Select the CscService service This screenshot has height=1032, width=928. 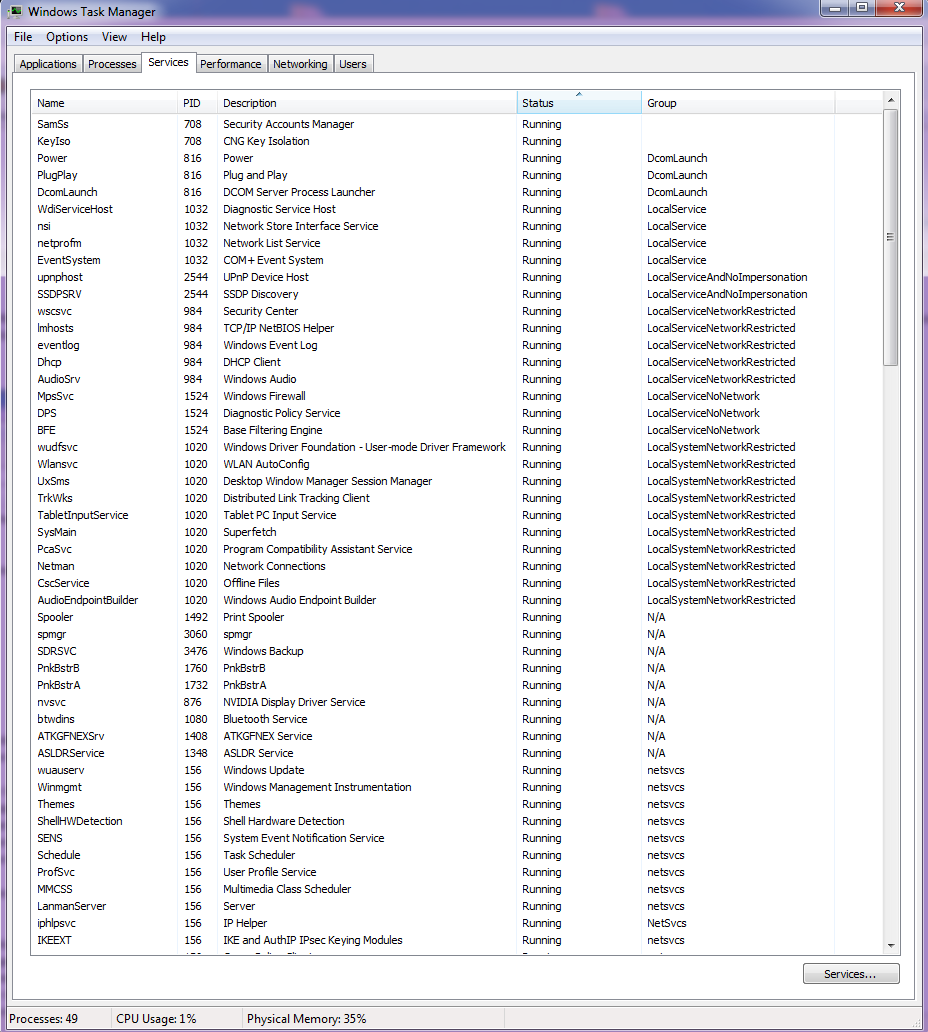[456, 584]
